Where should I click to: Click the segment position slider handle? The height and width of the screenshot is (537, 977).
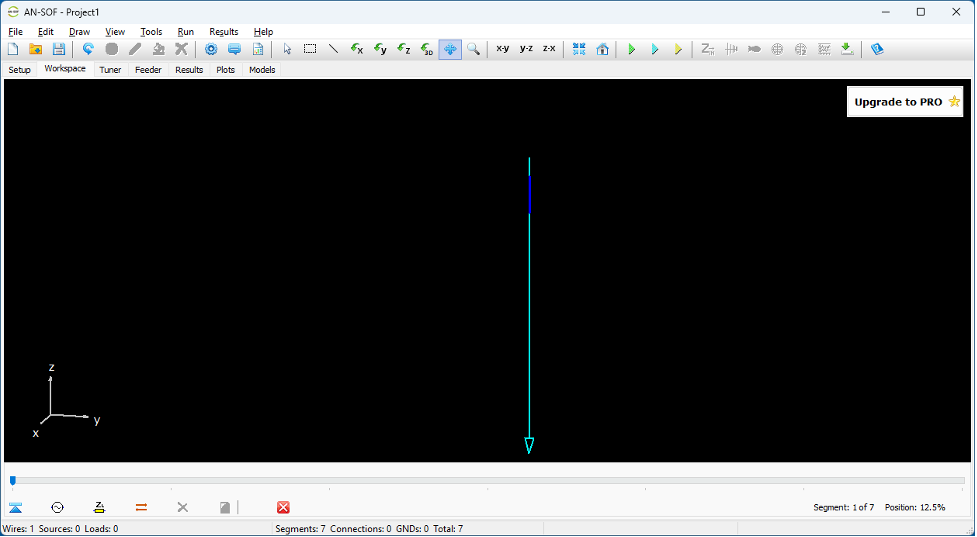[12, 480]
